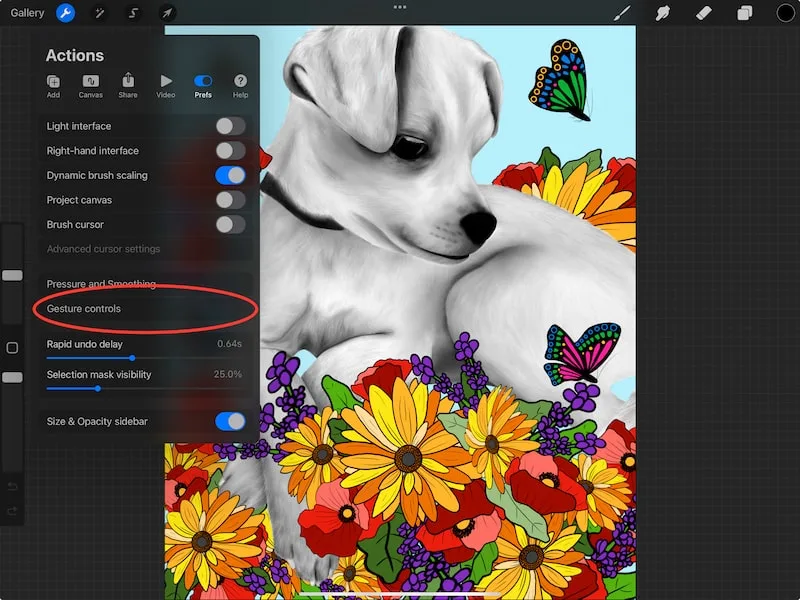
Task: Open the Layers panel icon
Action: click(x=744, y=13)
